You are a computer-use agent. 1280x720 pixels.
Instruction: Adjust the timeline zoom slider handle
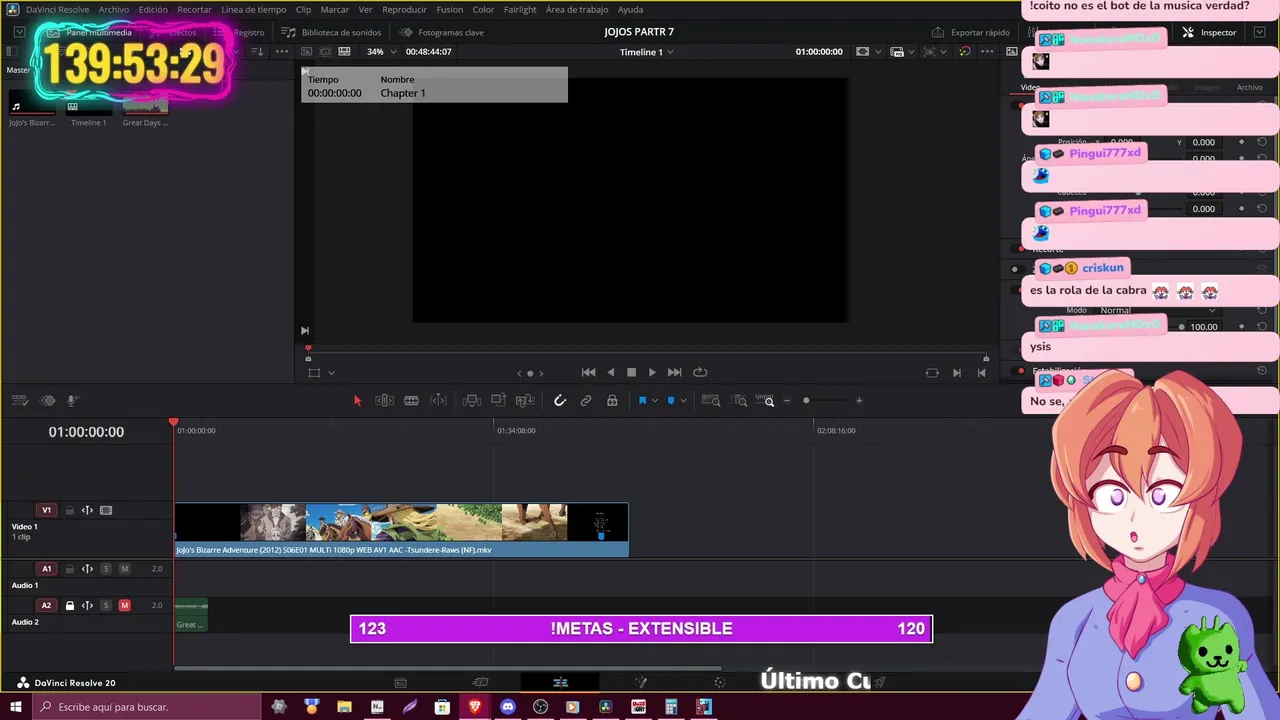(x=806, y=401)
